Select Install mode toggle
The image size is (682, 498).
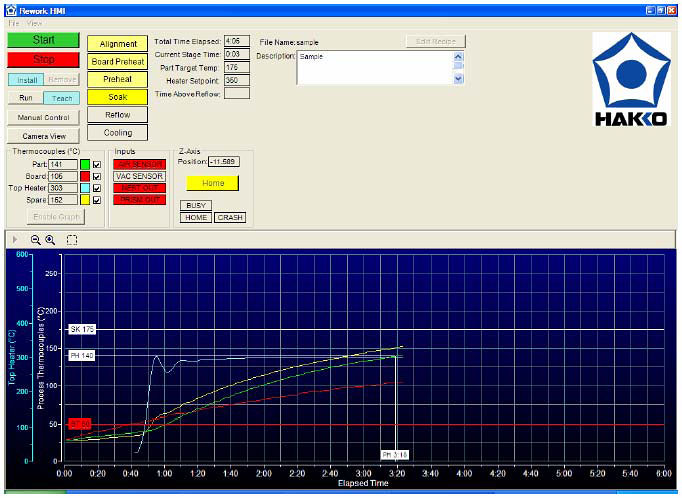tap(26, 80)
